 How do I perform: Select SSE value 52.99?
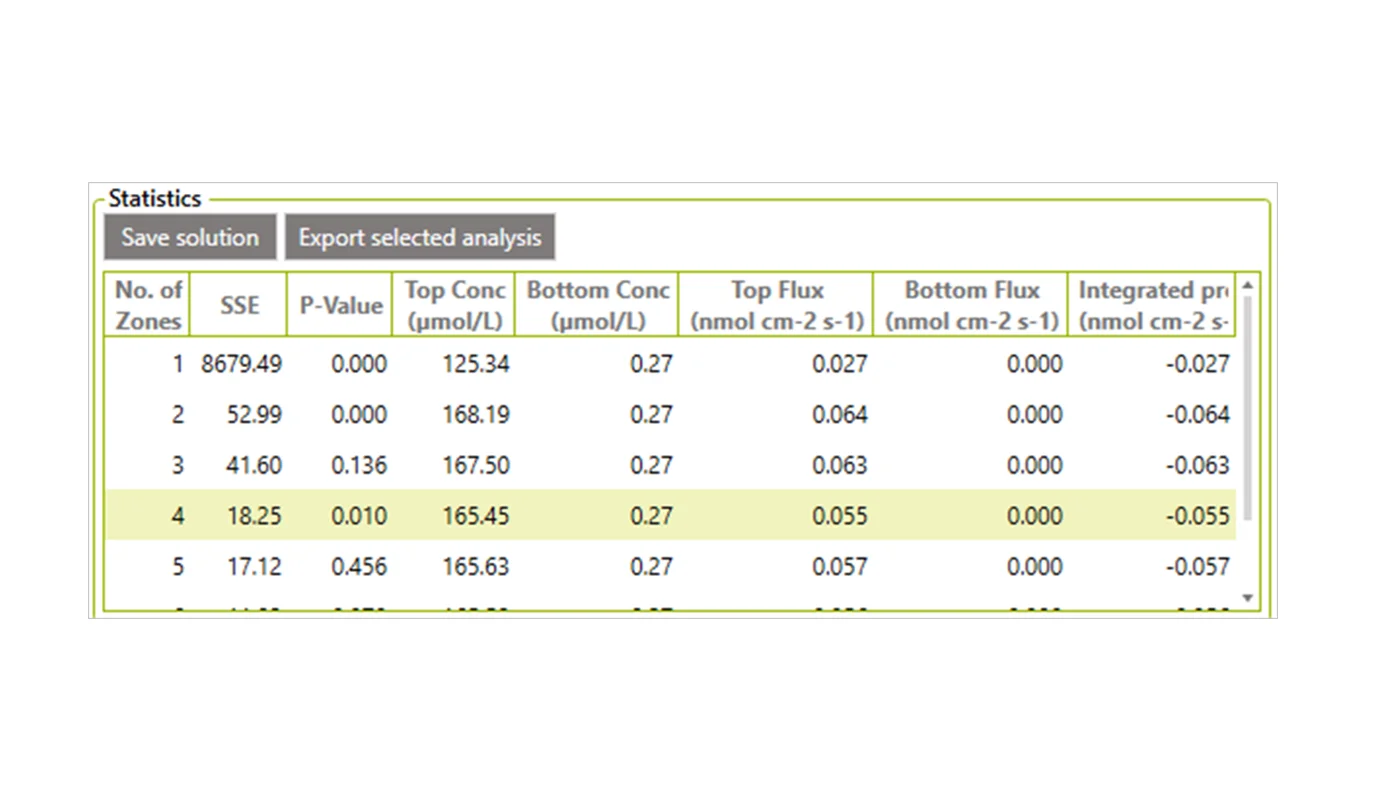click(254, 414)
